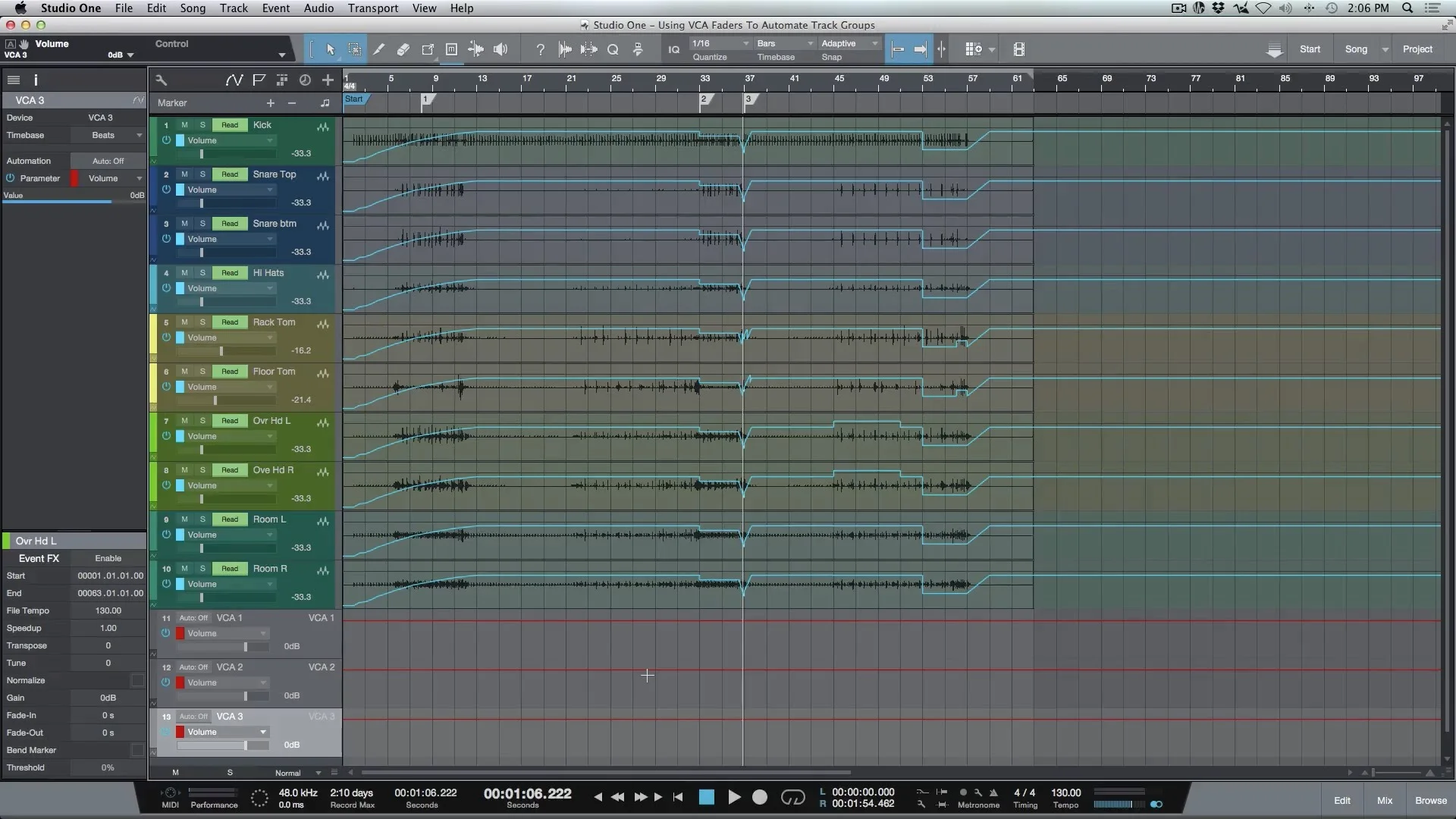Toggle the Normalize checkbox
Image resolution: width=1456 pixels, height=819 pixels.
click(137, 680)
